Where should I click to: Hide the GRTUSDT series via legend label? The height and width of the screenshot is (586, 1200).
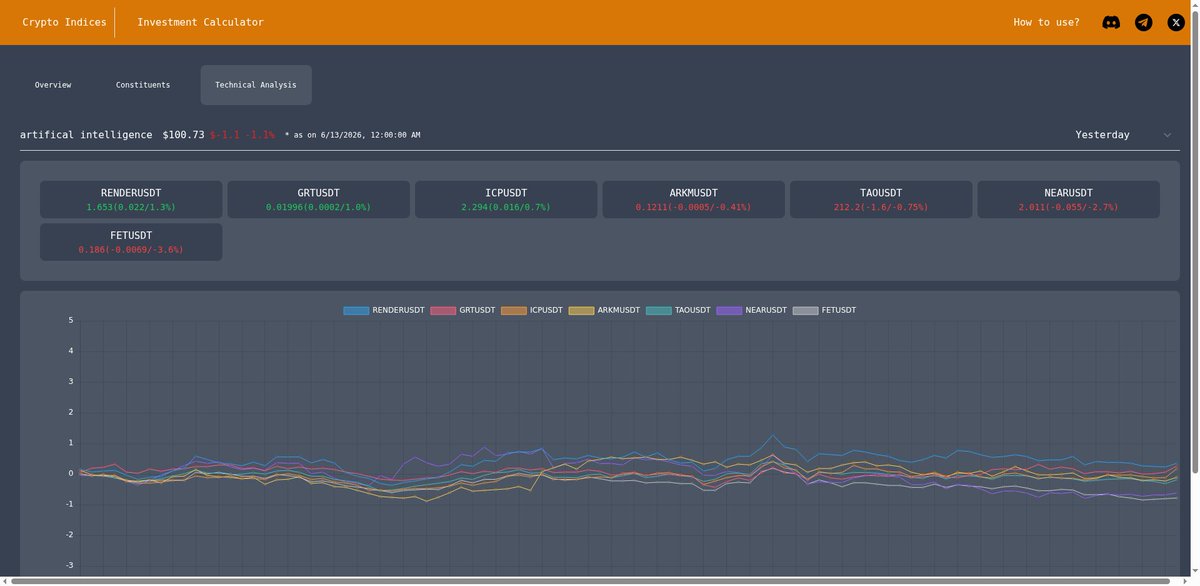pos(477,311)
